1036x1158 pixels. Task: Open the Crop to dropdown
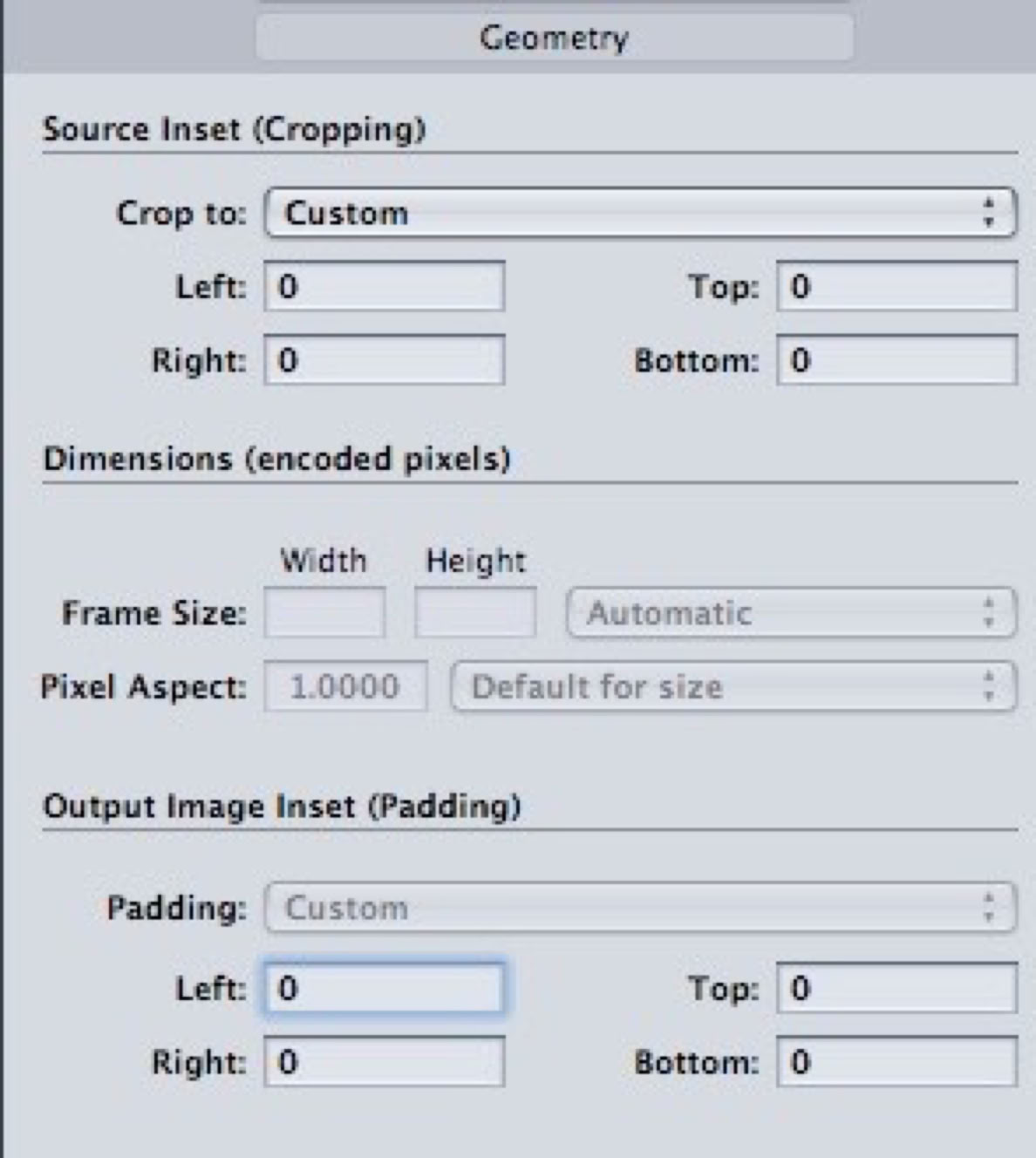tap(640, 213)
